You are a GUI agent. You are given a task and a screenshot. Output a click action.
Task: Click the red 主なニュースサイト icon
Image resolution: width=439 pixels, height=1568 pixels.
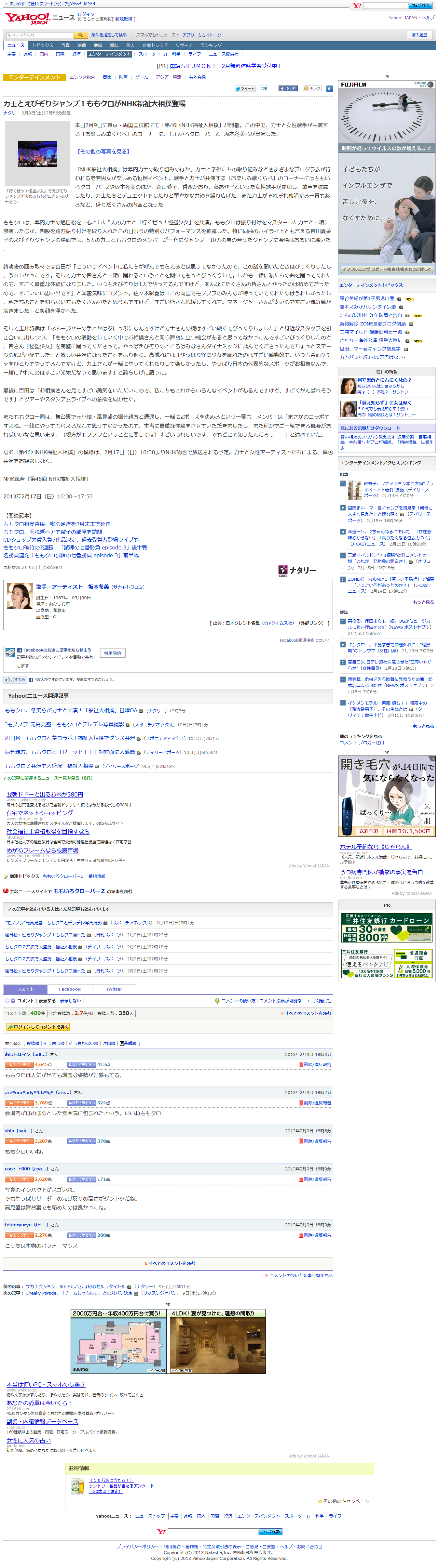[6, 891]
